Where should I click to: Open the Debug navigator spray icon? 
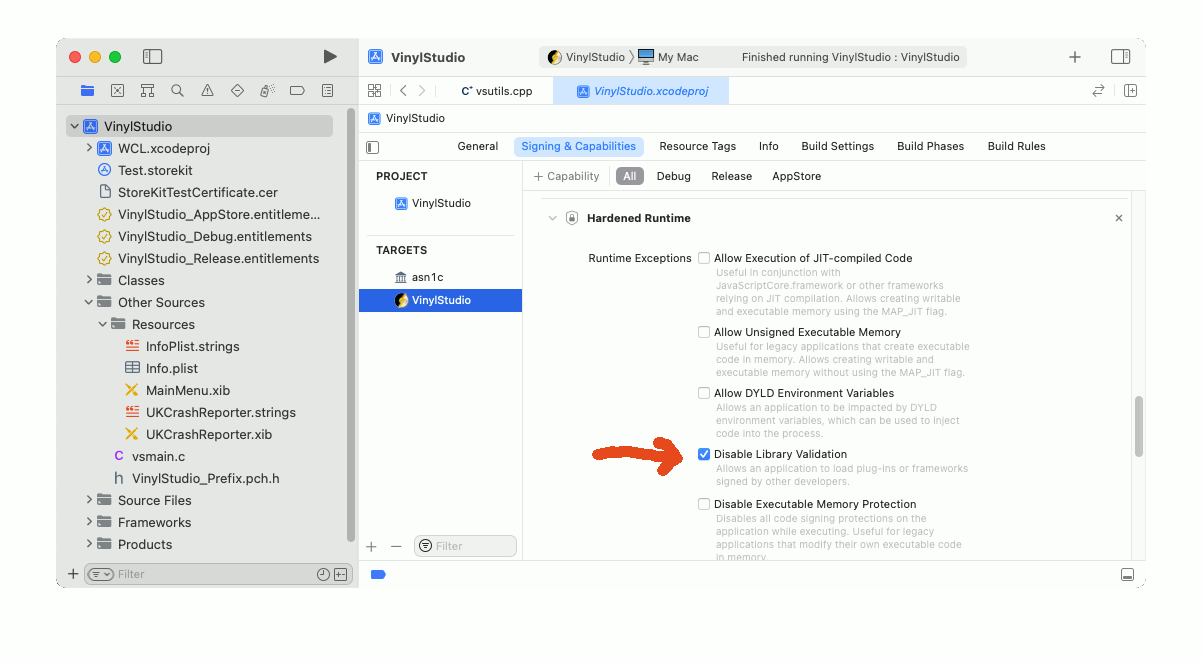[x=267, y=90]
